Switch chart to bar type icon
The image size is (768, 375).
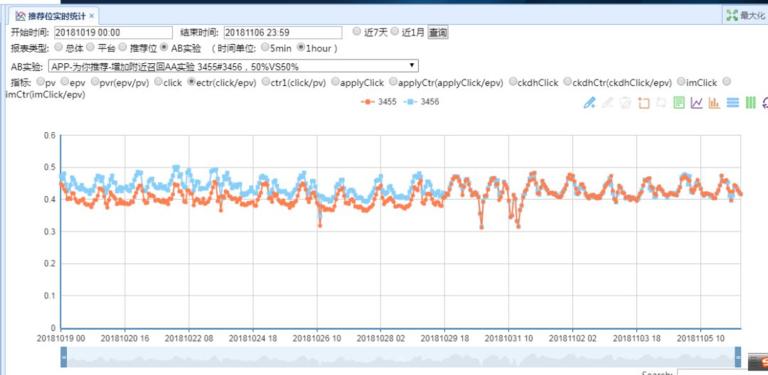click(x=714, y=103)
